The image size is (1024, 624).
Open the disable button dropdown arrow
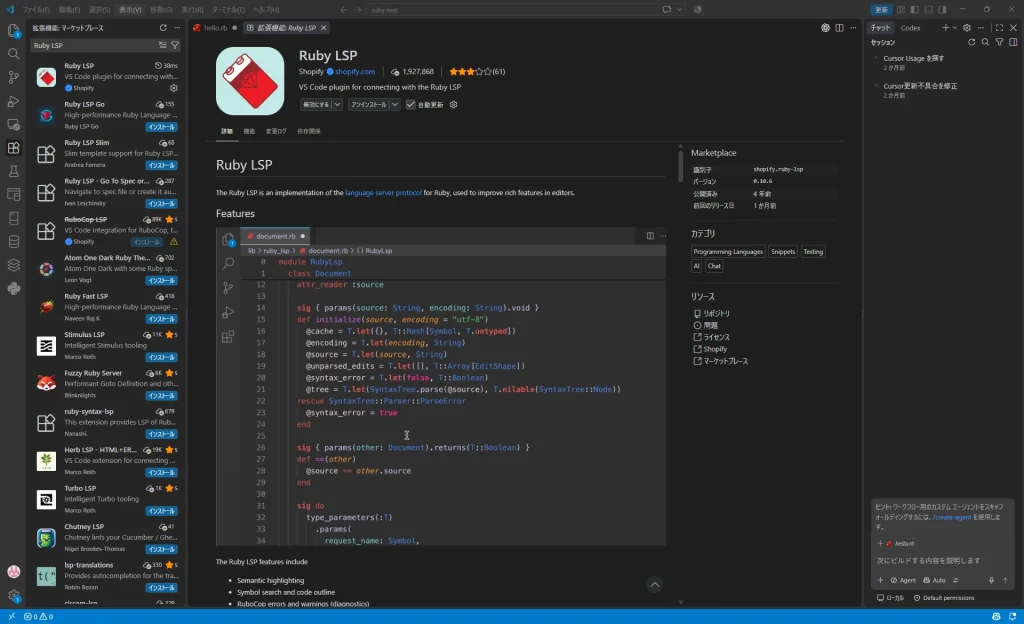point(337,104)
